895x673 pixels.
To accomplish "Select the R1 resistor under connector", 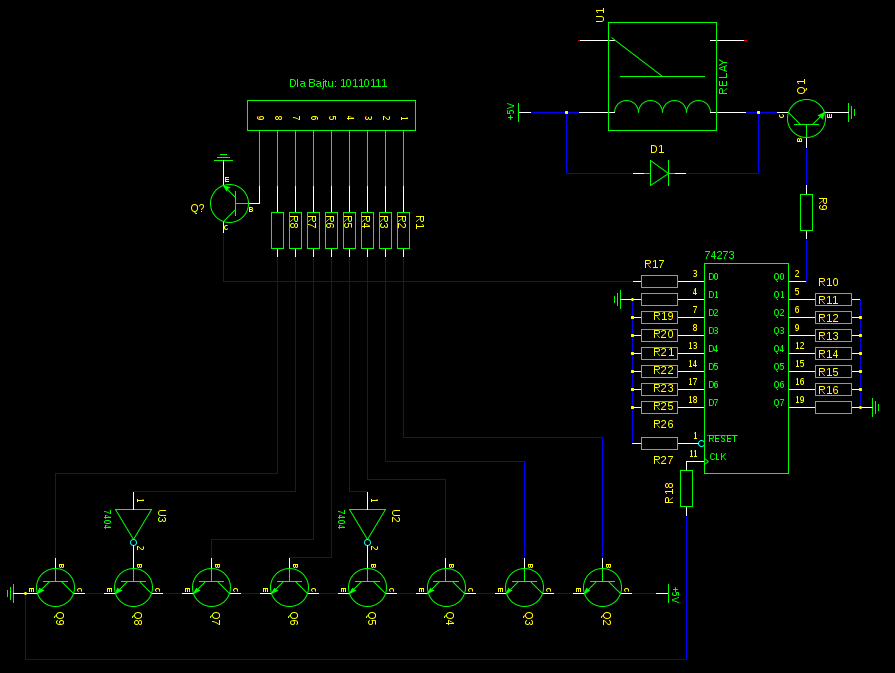I will pyautogui.click(x=403, y=230).
